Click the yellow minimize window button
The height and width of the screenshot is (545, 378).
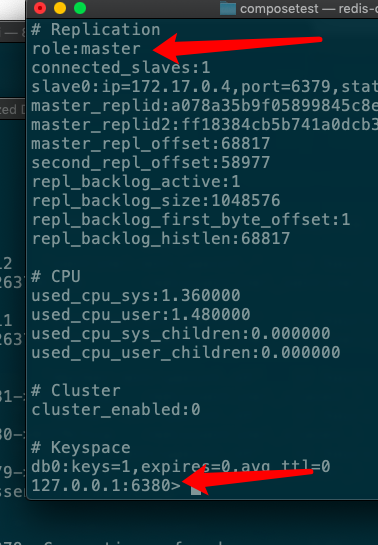(x=60, y=8)
